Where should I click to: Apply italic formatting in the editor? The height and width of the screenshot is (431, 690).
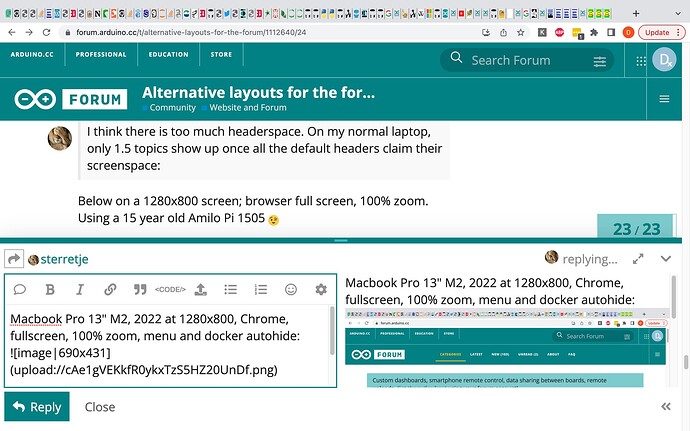point(80,289)
